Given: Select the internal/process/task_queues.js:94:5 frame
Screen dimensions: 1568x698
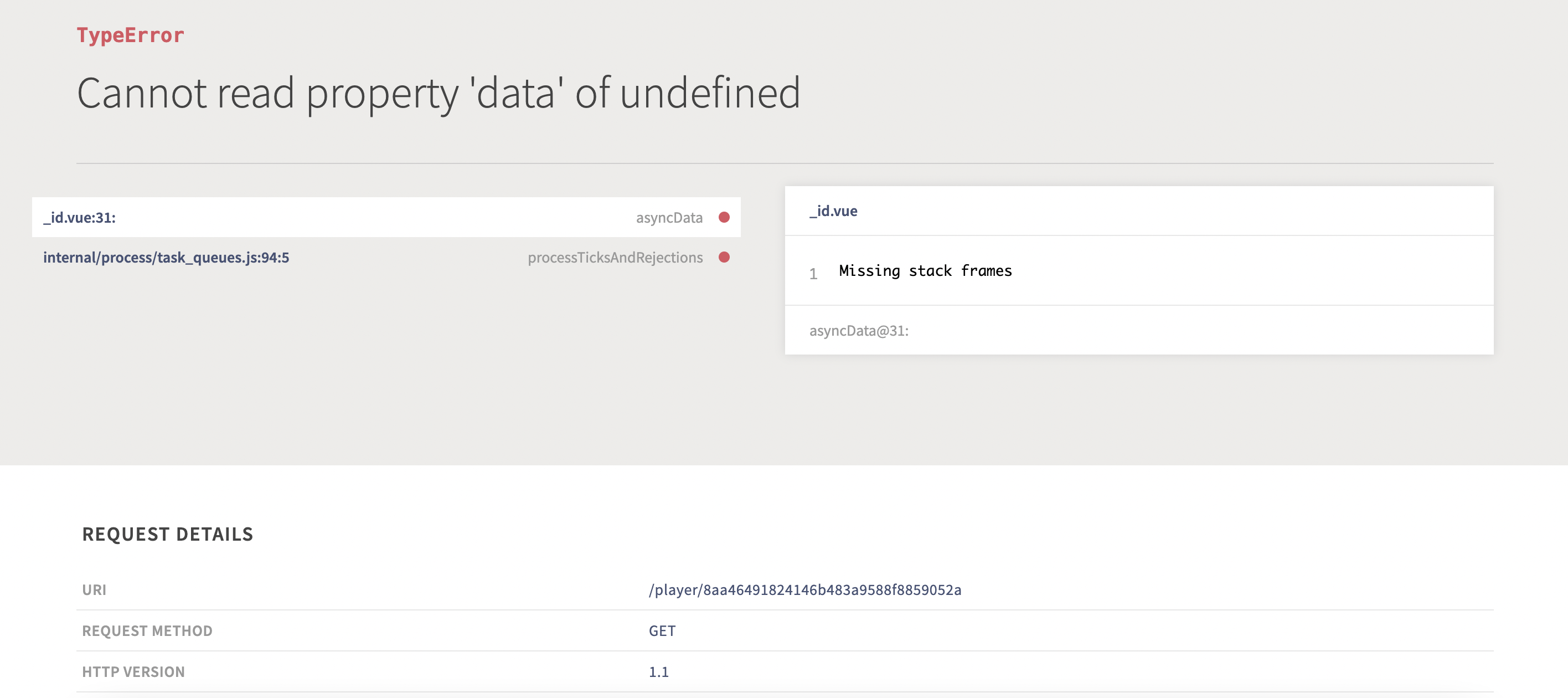Looking at the screenshot, I should tap(166, 257).
